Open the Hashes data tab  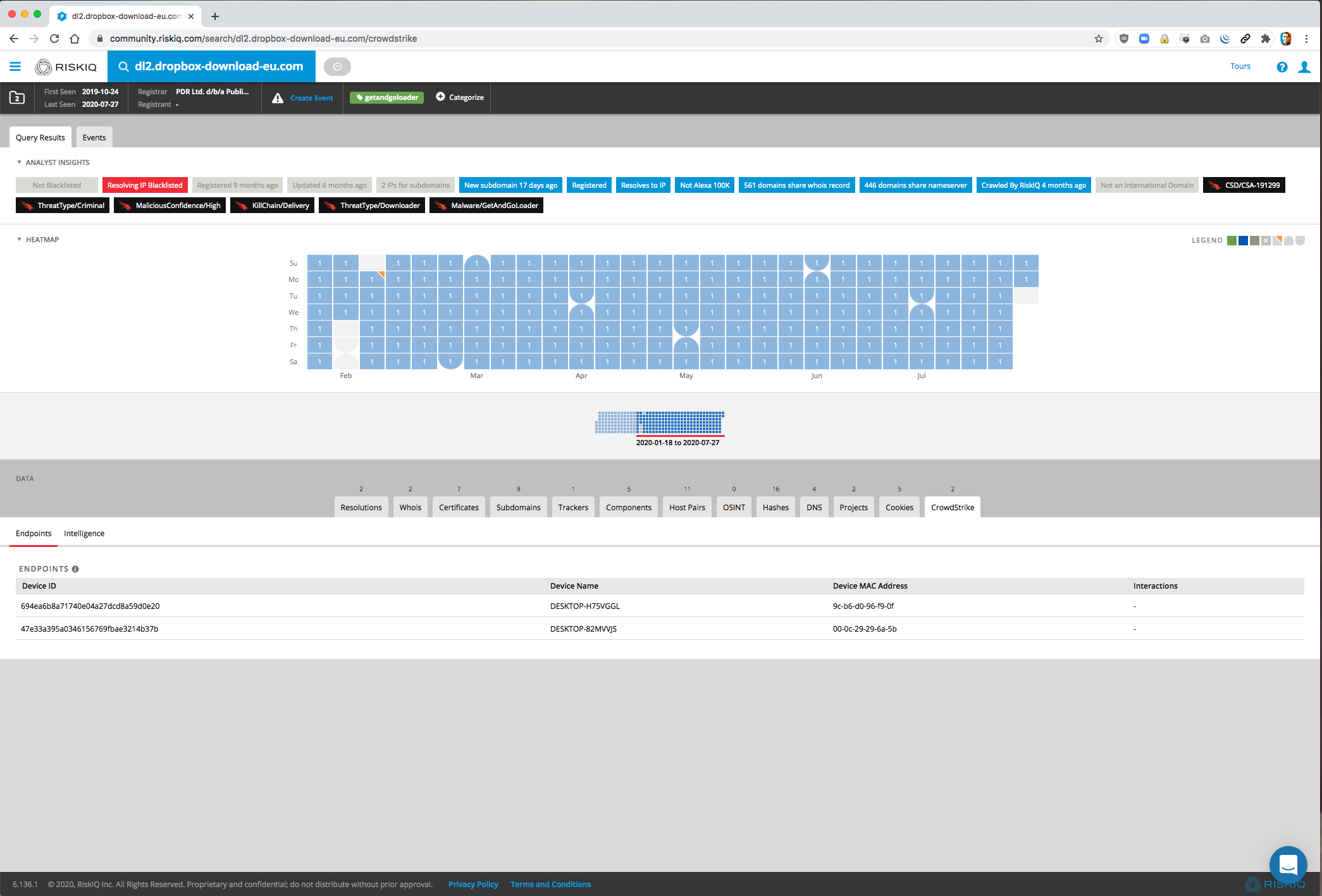pos(776,507)
